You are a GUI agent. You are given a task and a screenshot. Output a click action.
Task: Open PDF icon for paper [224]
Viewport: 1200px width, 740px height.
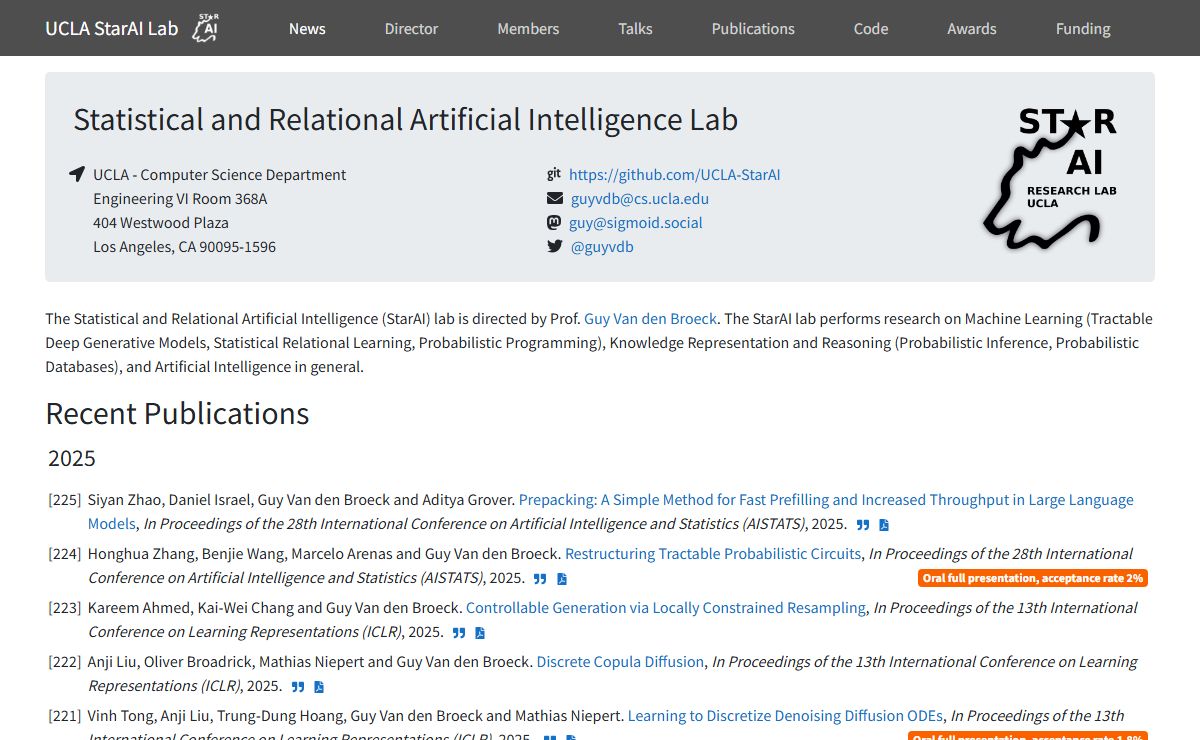coord(562,579)
